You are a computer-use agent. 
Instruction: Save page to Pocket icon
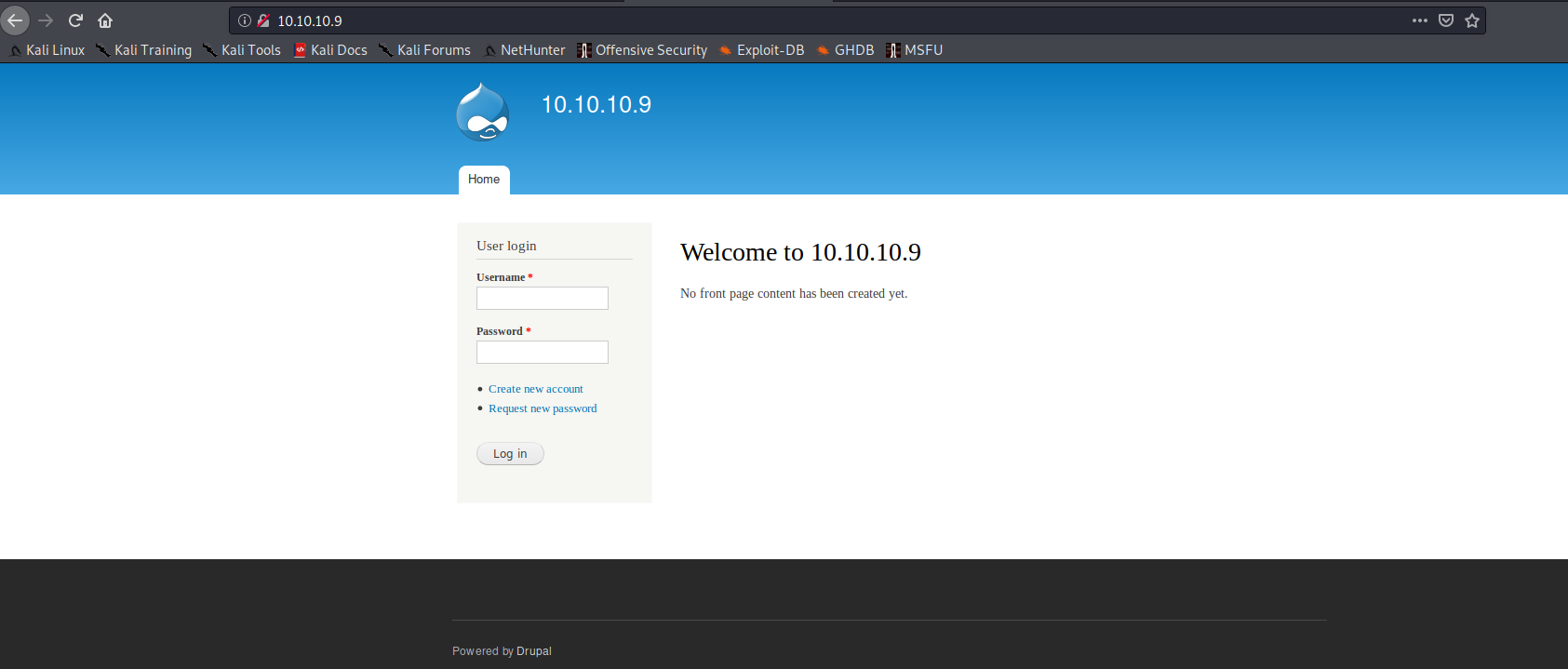coord(1446,20)
